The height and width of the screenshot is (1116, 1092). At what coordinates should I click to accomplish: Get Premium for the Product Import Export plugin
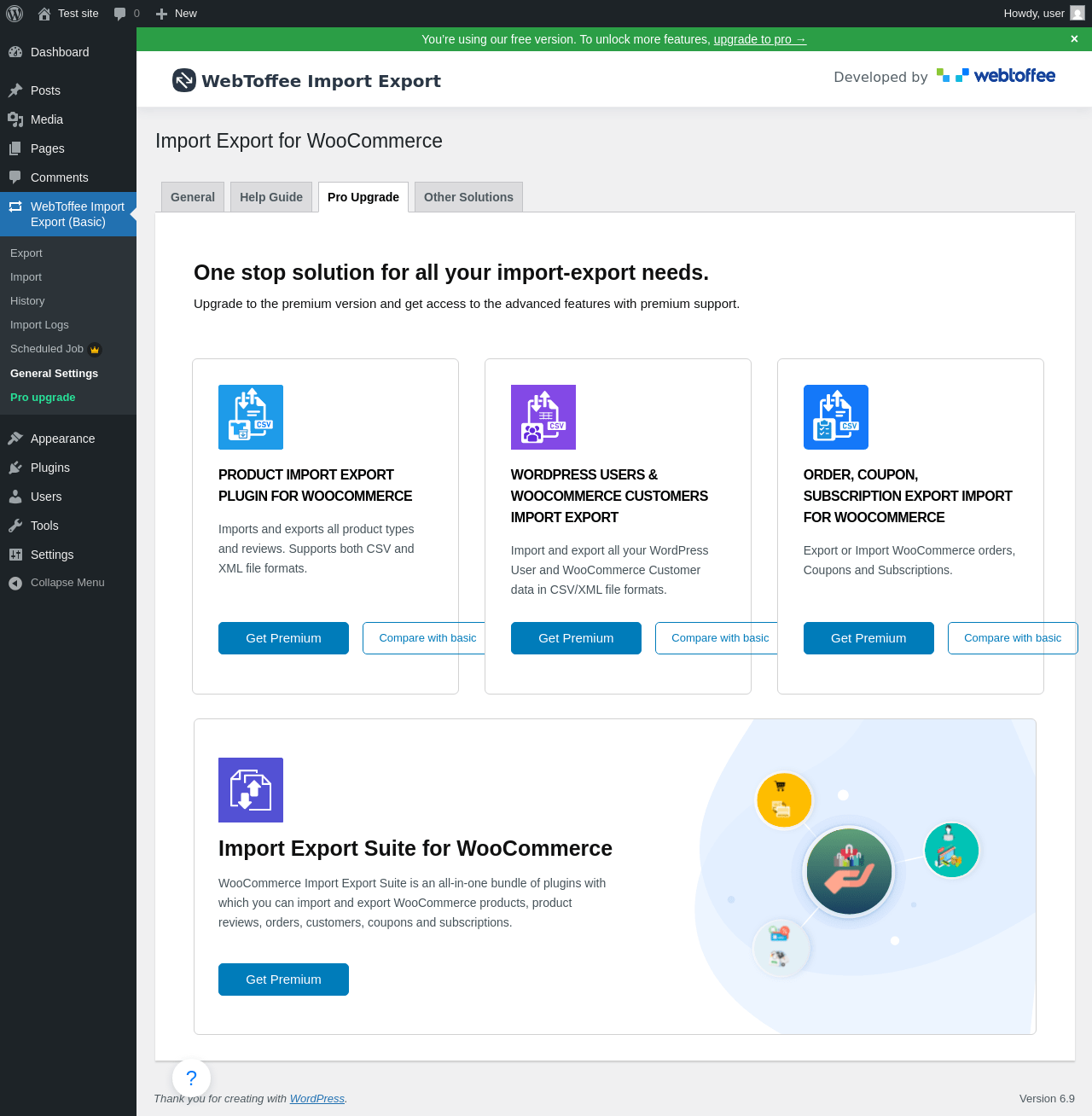[x=283, y=638]
